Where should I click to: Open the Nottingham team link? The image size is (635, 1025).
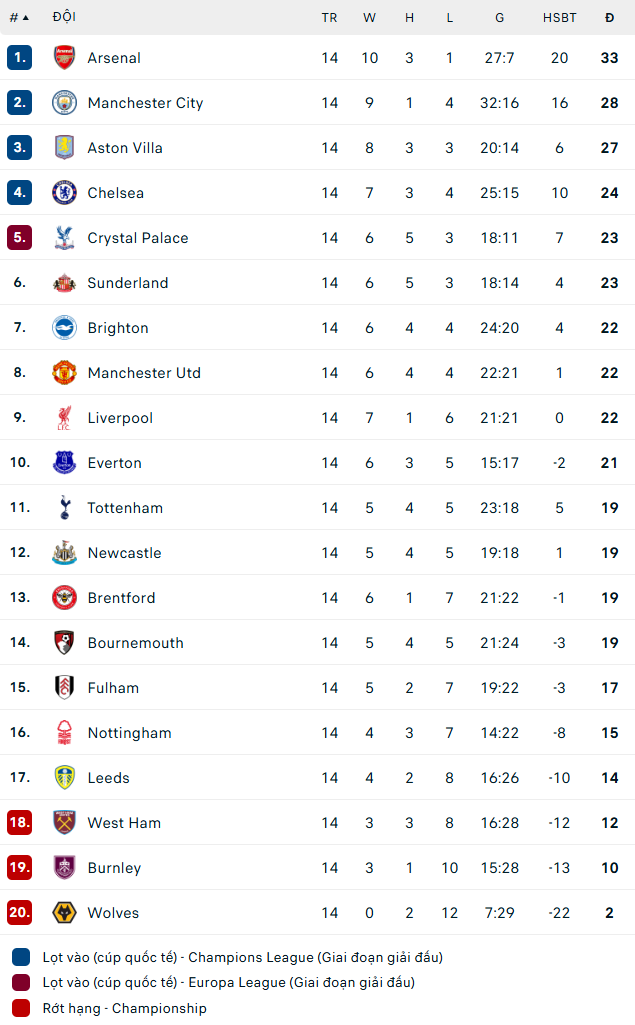click(129, 733)
